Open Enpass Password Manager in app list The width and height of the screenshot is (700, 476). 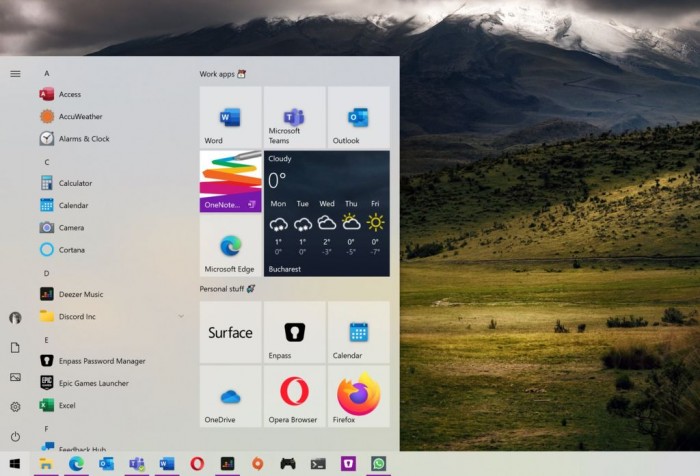[x=112, y=361]
